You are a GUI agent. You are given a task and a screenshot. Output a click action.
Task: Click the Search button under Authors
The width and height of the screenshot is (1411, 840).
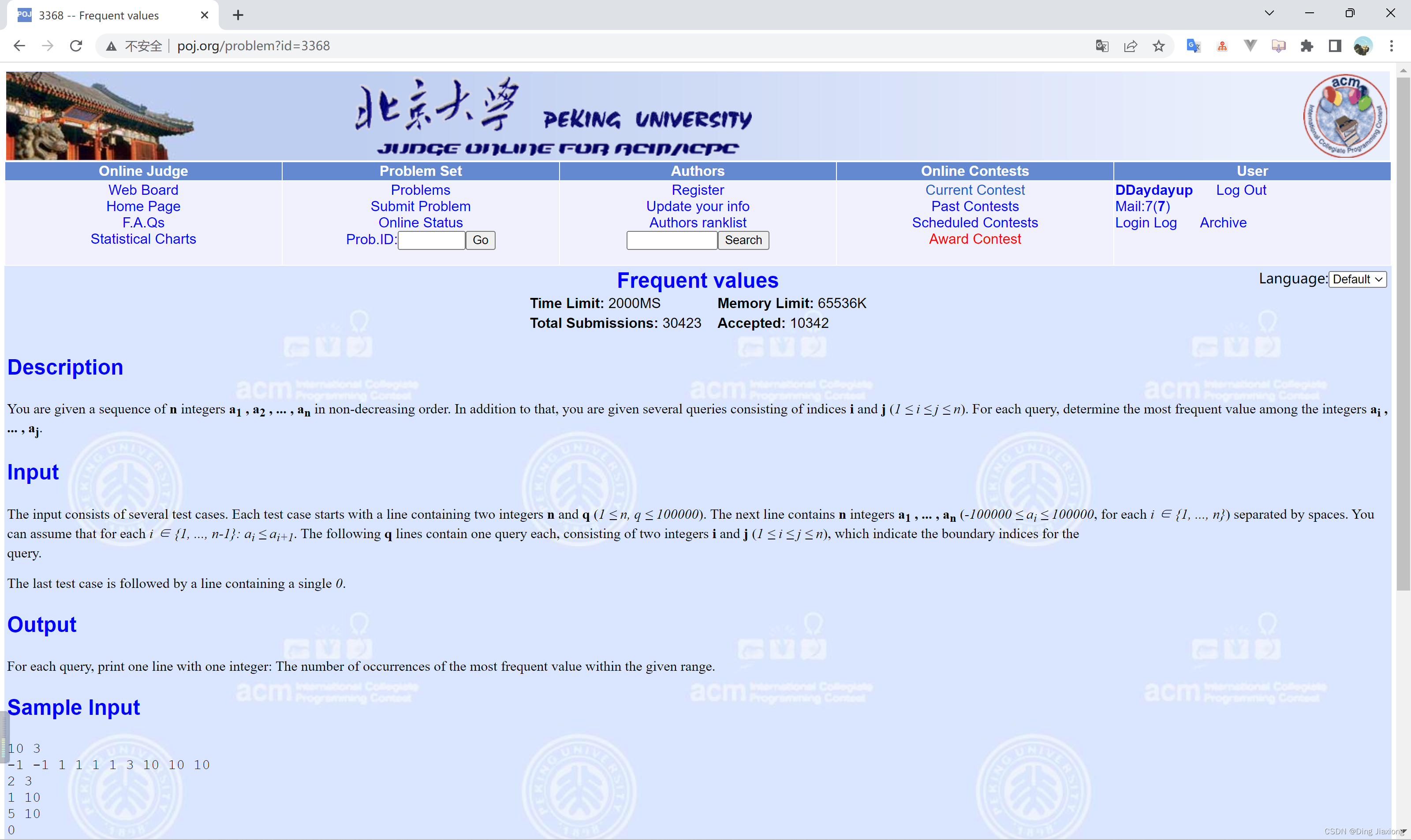coord(743,240)
